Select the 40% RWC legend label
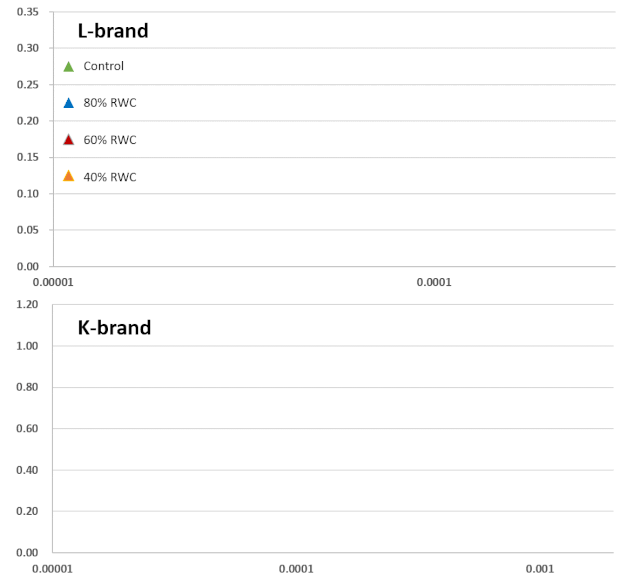 pos(110,177)
